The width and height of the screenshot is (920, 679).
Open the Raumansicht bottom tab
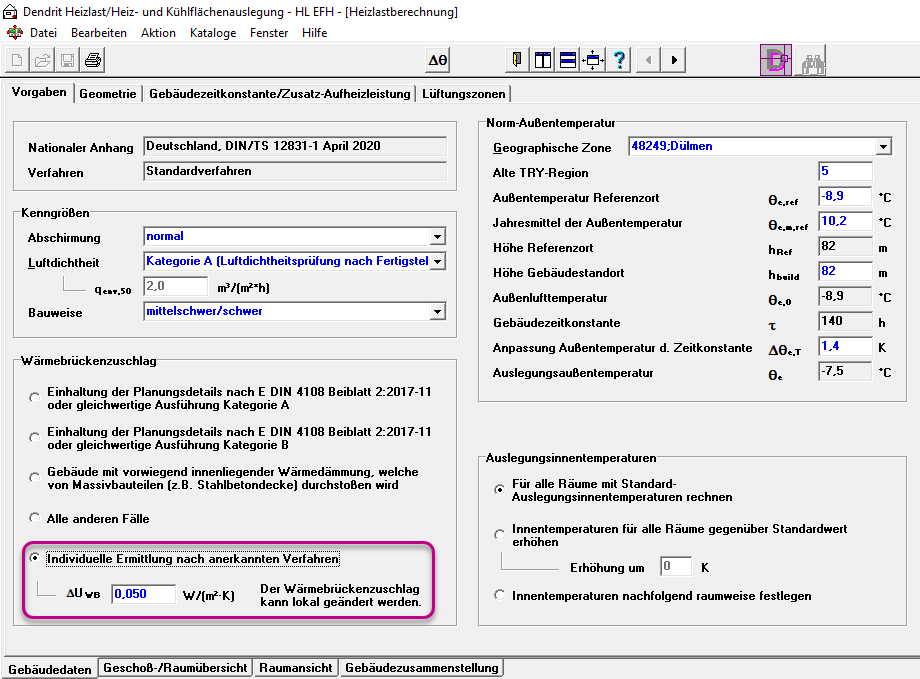coord(296,668)
